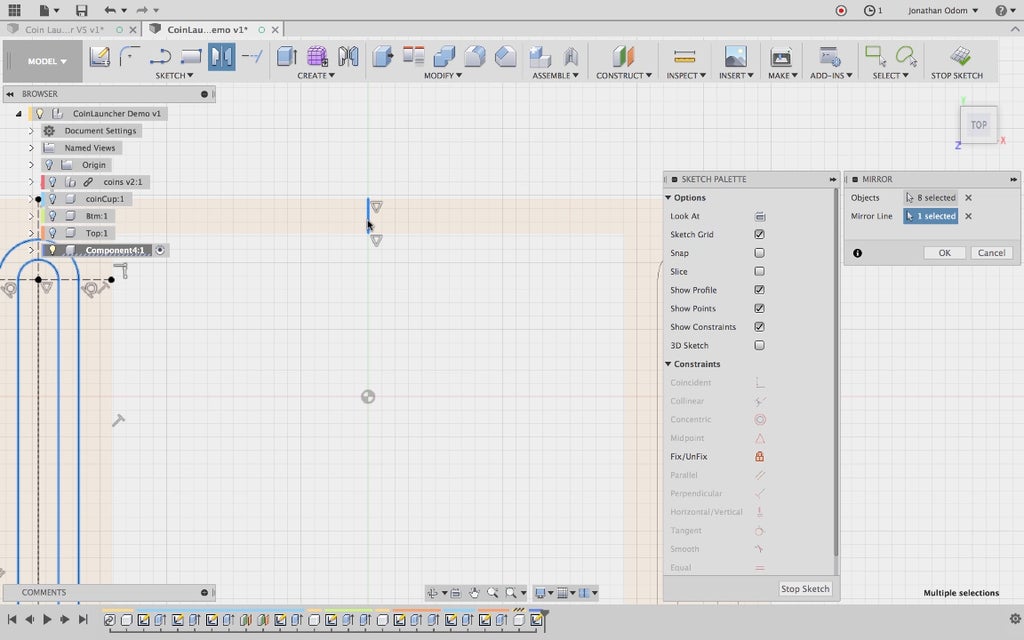Screen dimensions: 1024x640
Task: Expand the Named Views tree node
Action: 31,148
